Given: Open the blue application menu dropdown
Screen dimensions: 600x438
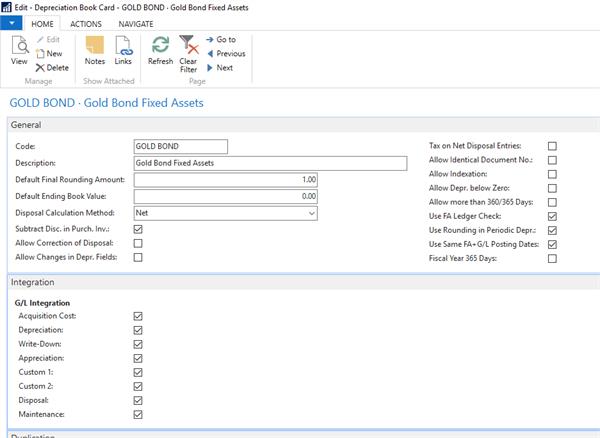Looking at the screenshot, I should coord(12,22).
